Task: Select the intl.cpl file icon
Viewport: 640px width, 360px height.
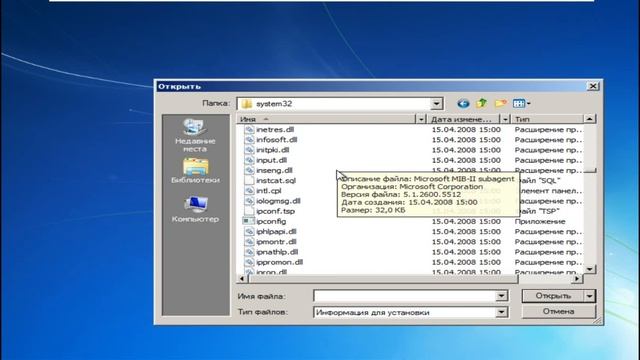Action: 249,191
